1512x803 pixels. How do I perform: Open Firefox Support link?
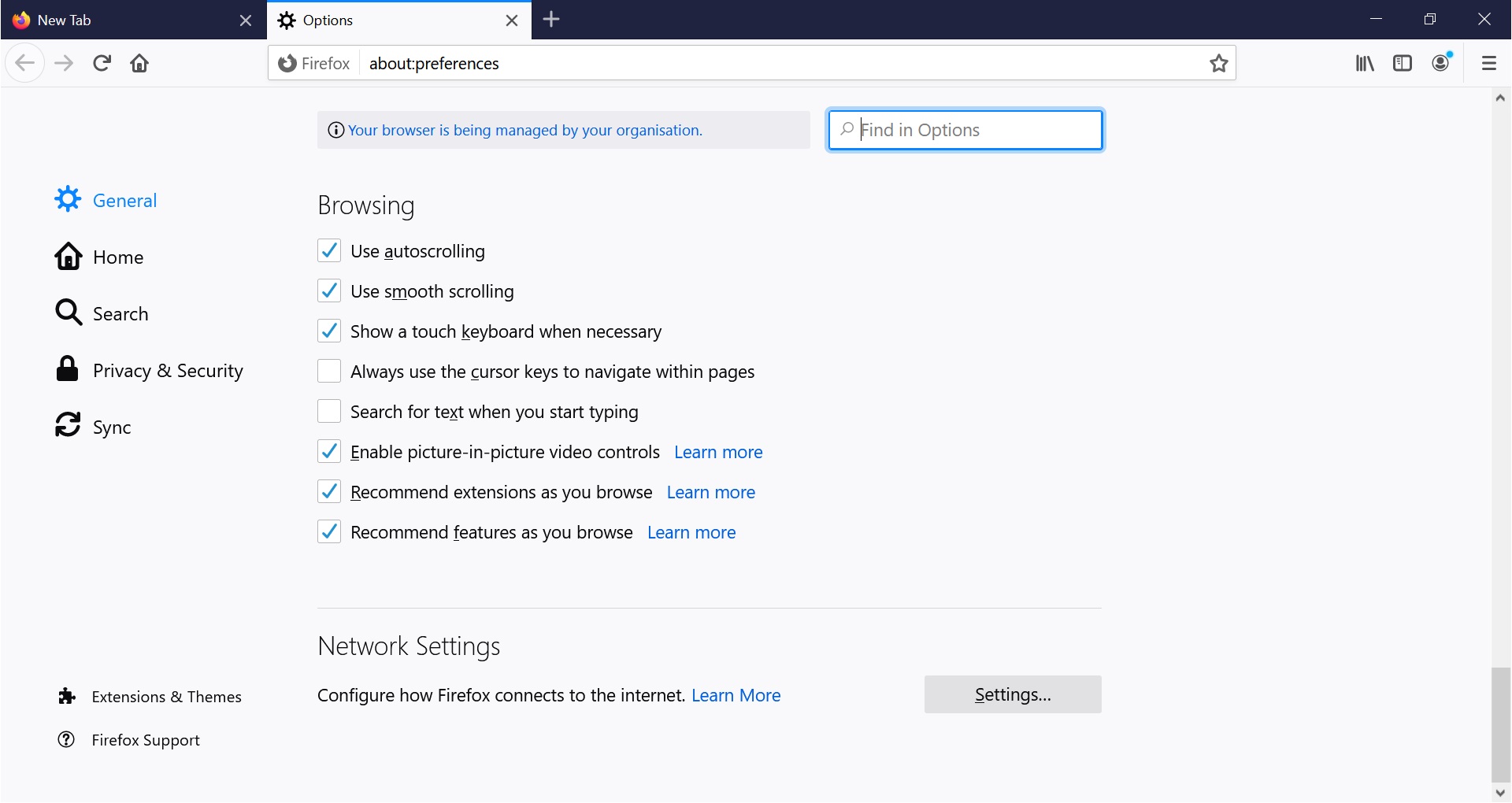(x=129, y=740)
